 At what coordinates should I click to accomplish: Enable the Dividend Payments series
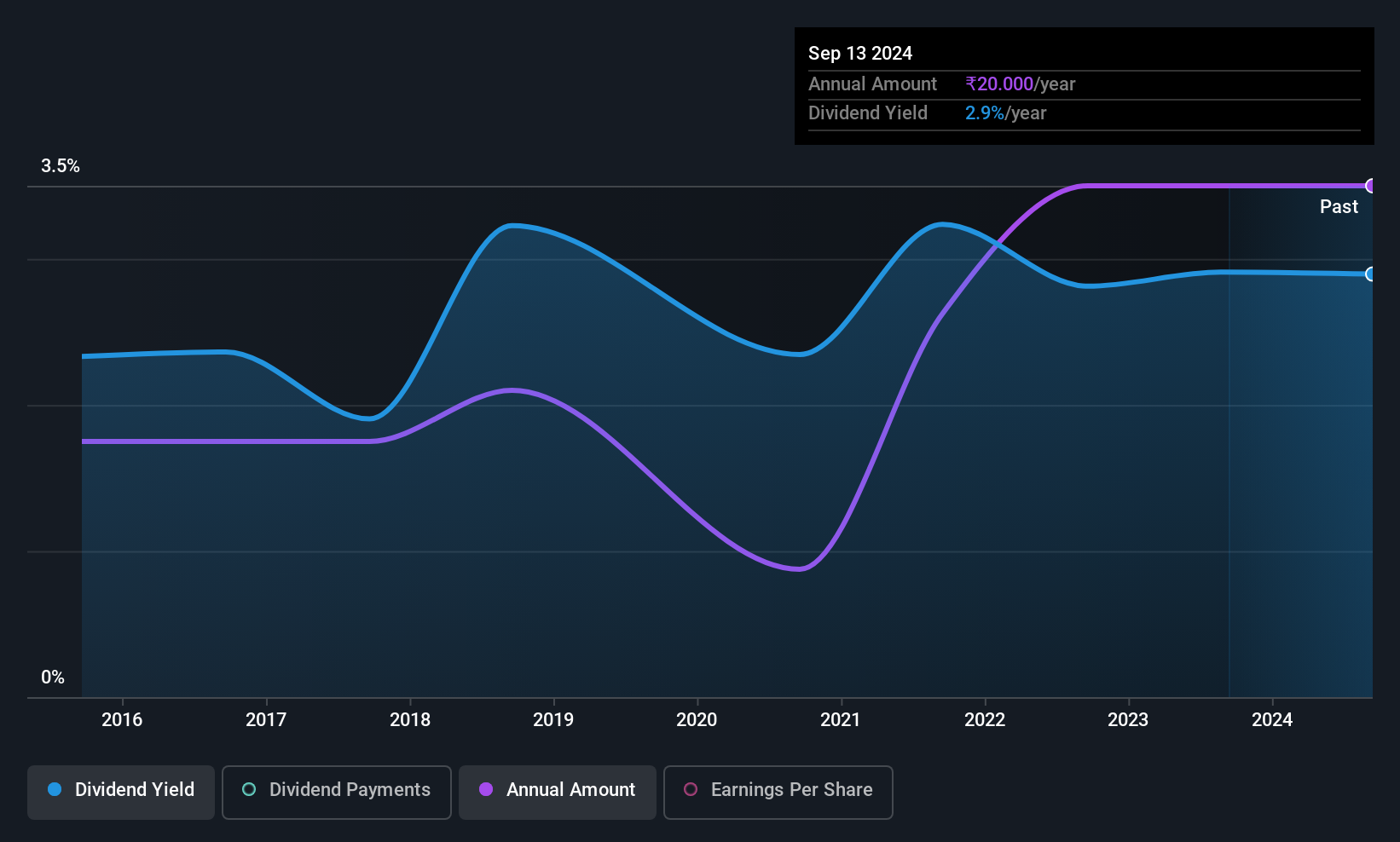337,792
